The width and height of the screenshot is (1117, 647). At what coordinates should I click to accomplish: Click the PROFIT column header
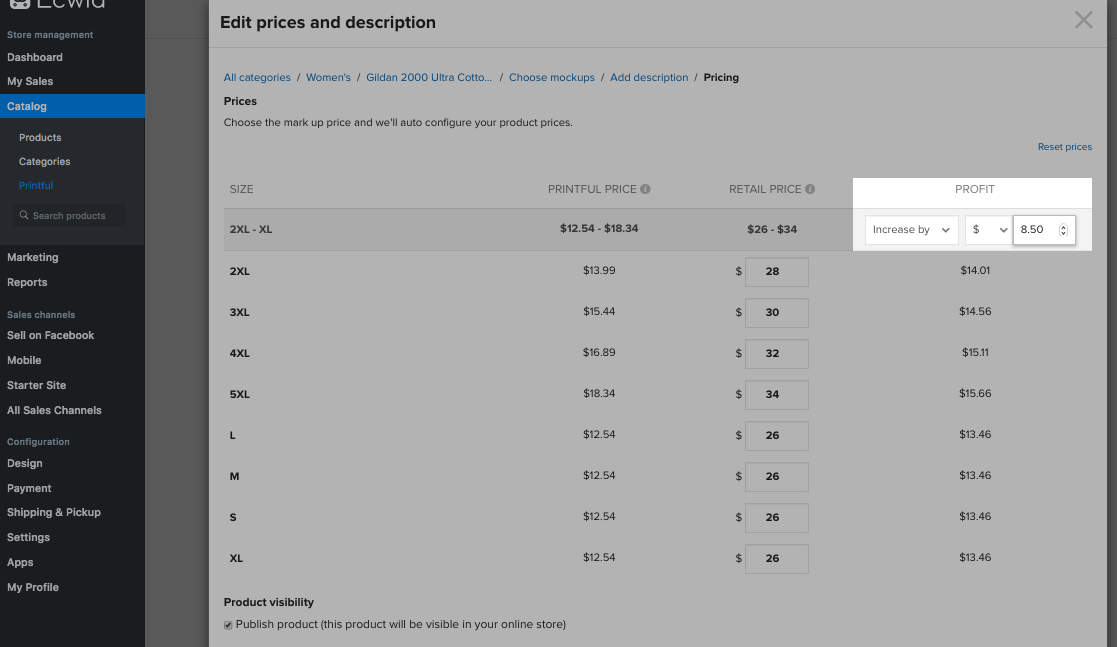(x=975, y=189)
